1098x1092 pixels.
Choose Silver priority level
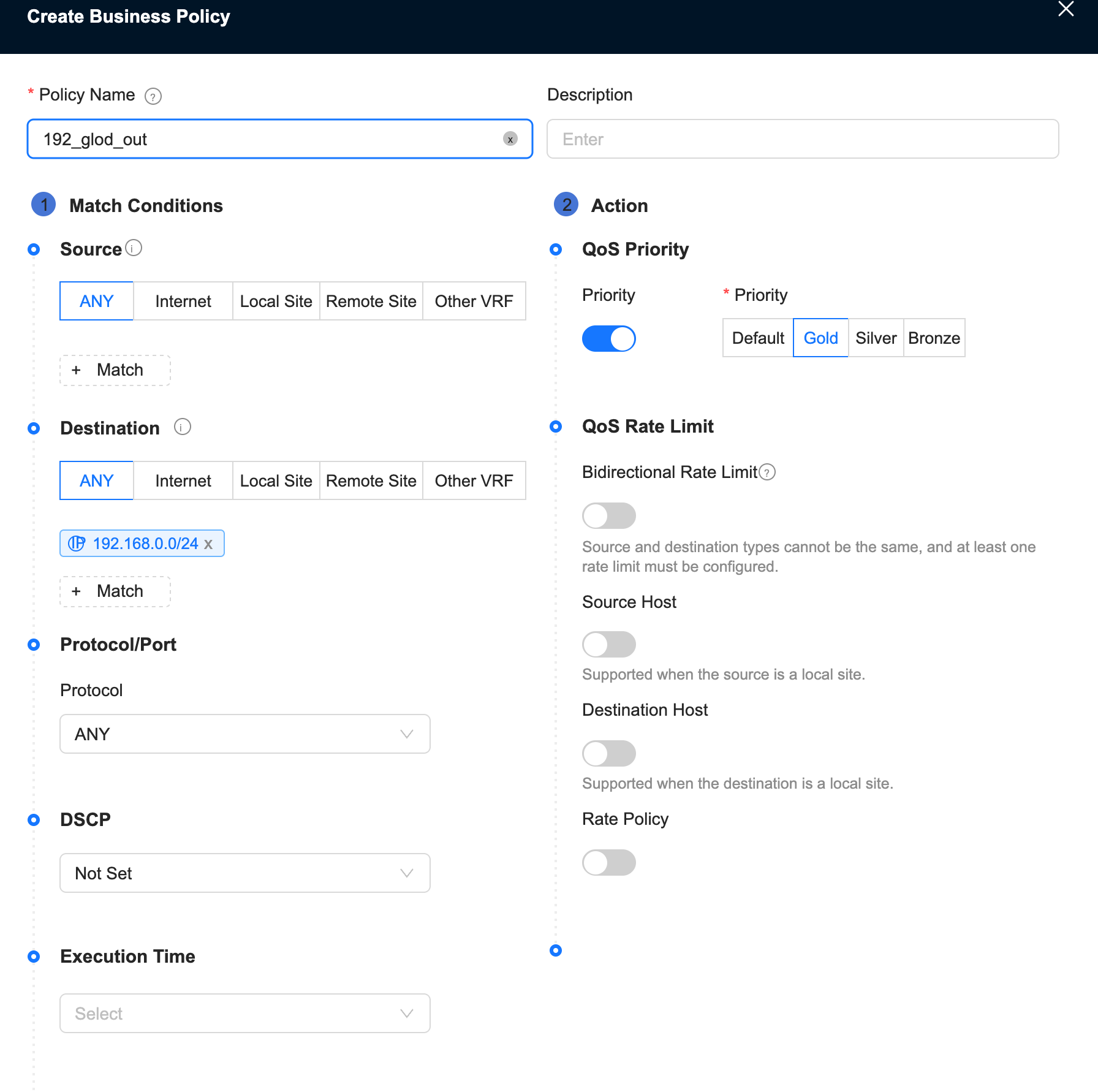(876, 338)
